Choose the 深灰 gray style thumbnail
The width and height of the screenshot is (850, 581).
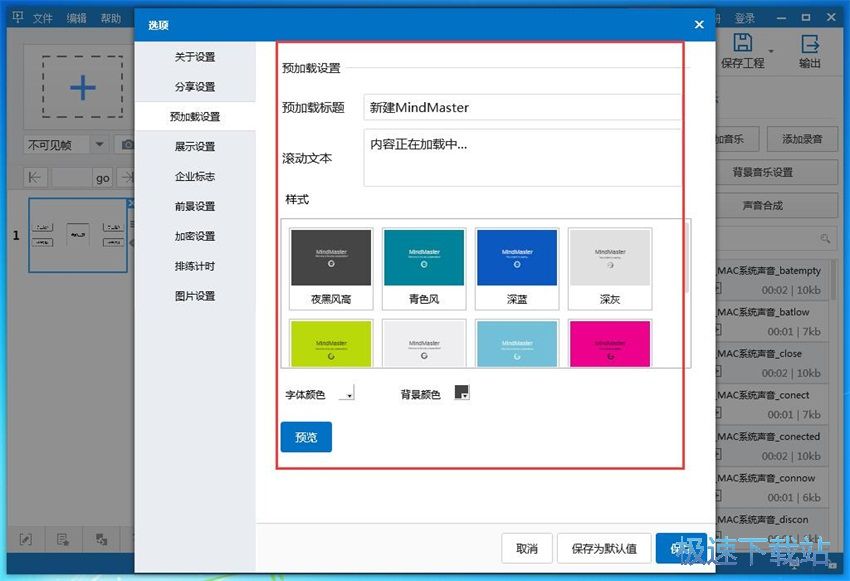click(610, 268)
